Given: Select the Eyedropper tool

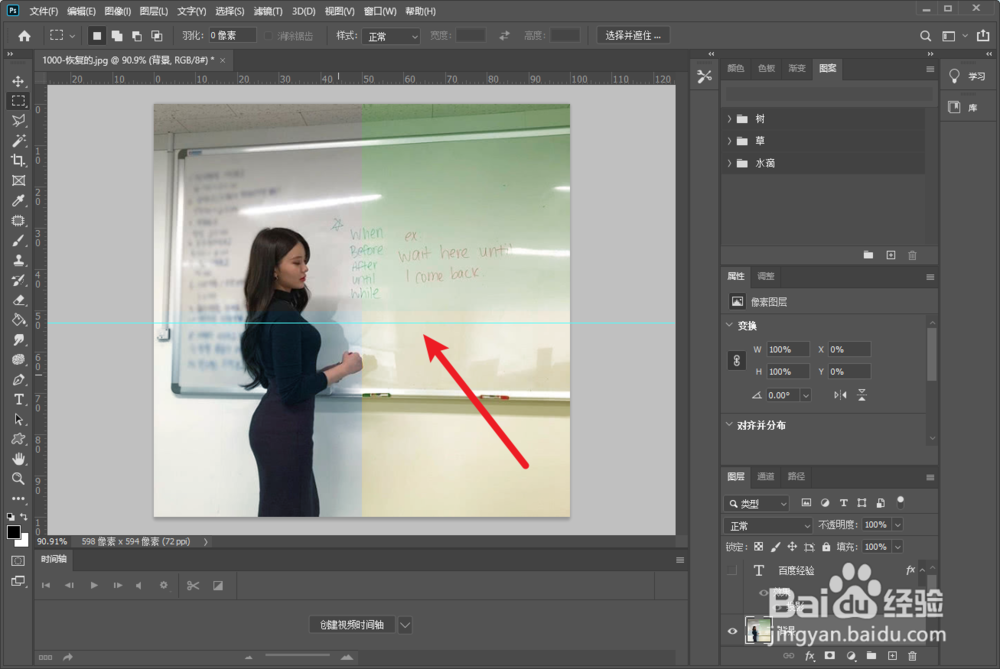Looking at the screenshot, I should (x=18, y=200).
